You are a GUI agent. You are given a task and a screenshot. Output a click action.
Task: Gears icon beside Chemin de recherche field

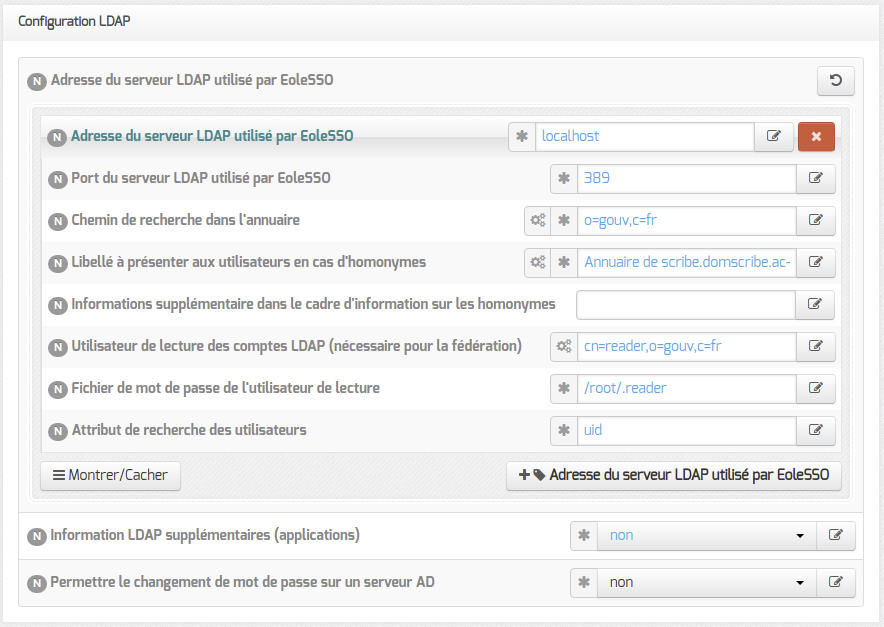(x=538, y=220)
